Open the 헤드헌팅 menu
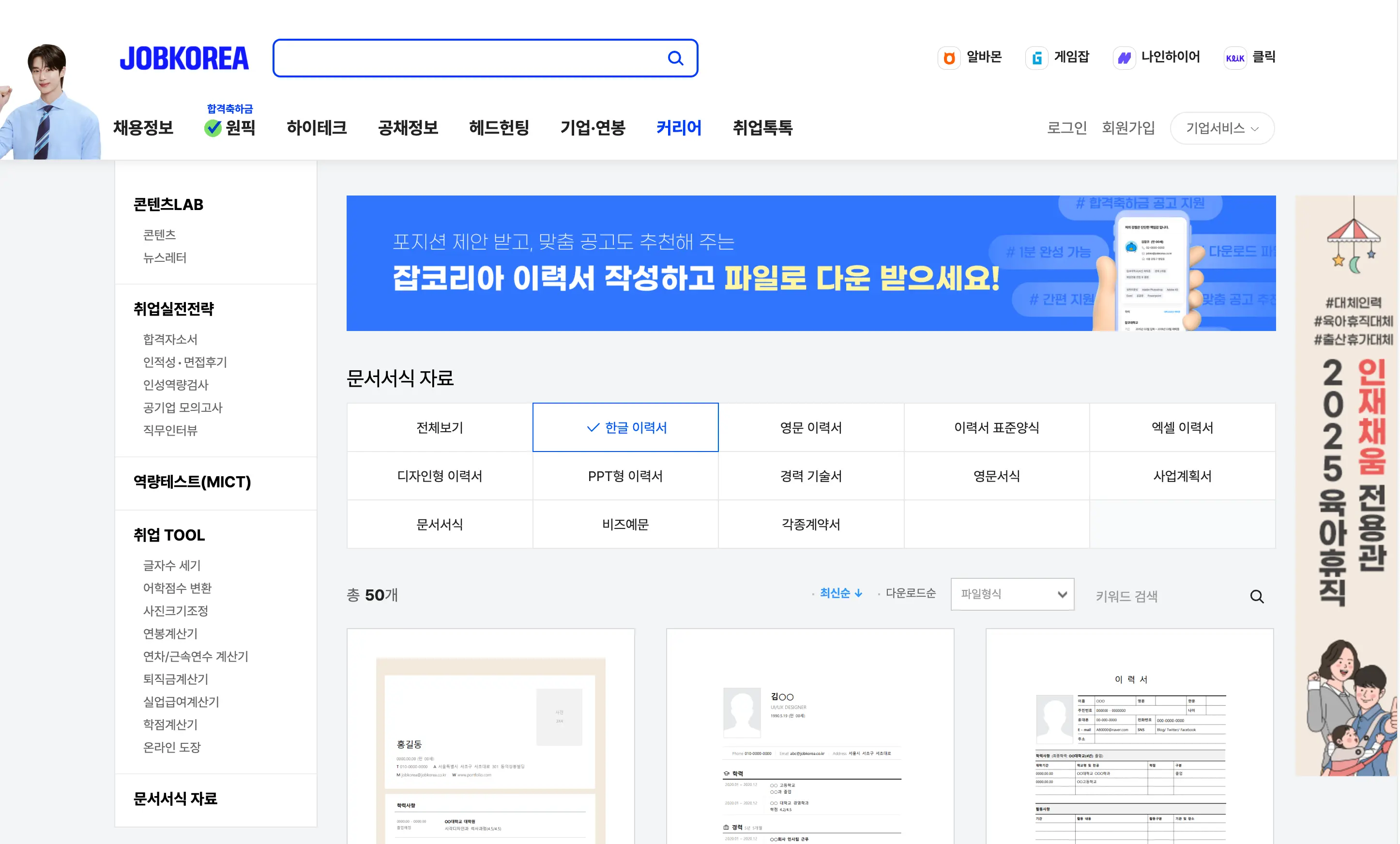 coord(499,128)
